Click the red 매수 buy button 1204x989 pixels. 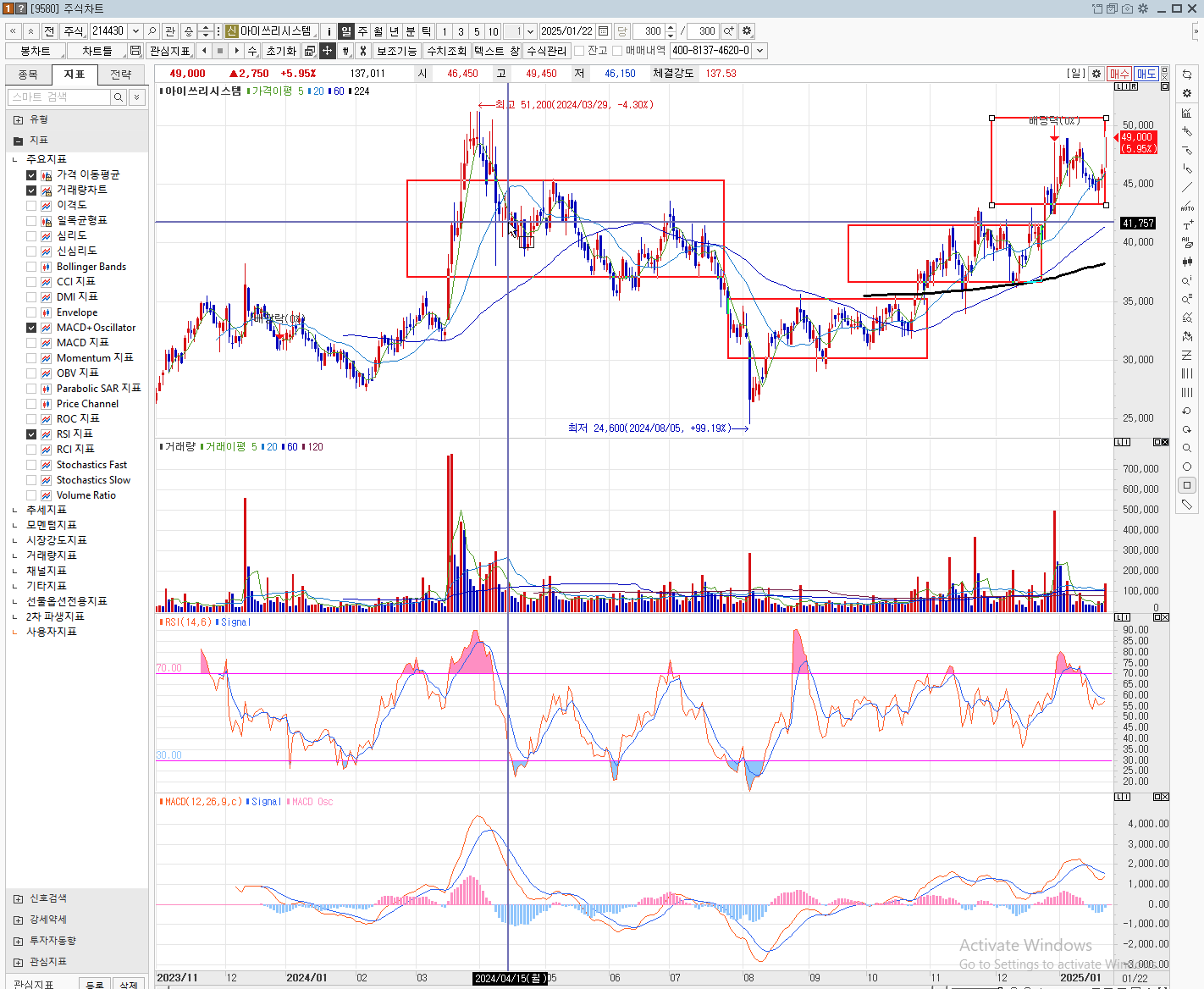click(1118, 74)
